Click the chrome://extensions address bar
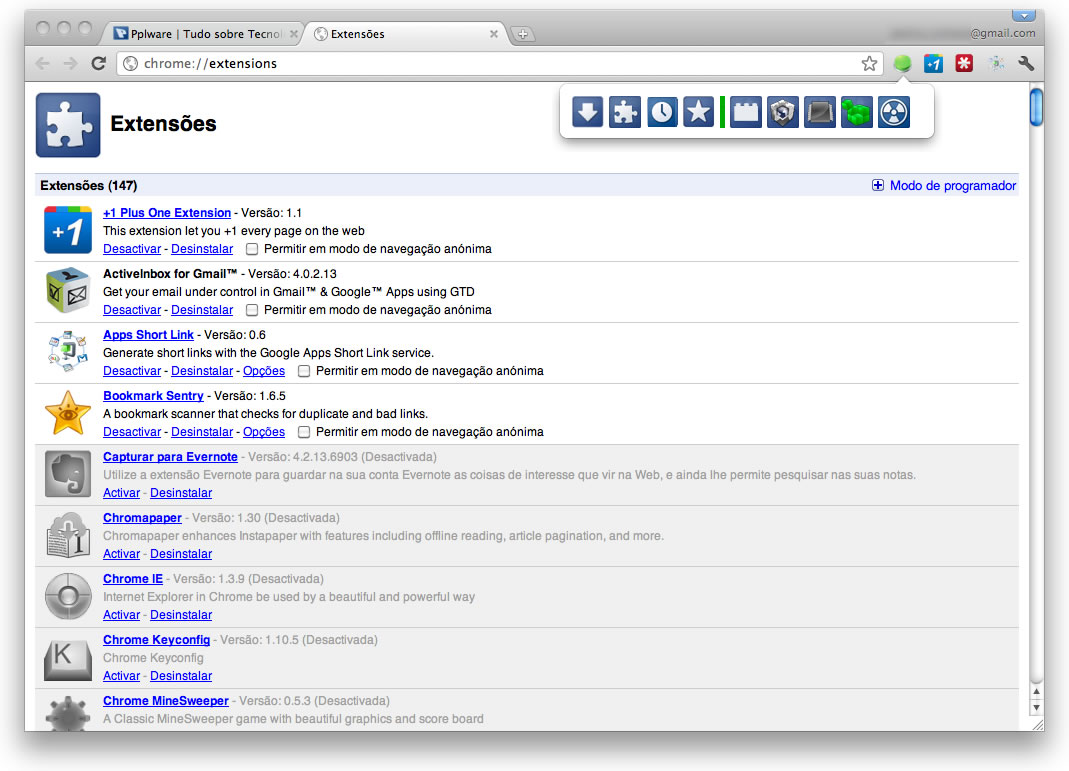The height and width of the screenshot is (771, 1069). pyautogui.click(x=499, y=63)
